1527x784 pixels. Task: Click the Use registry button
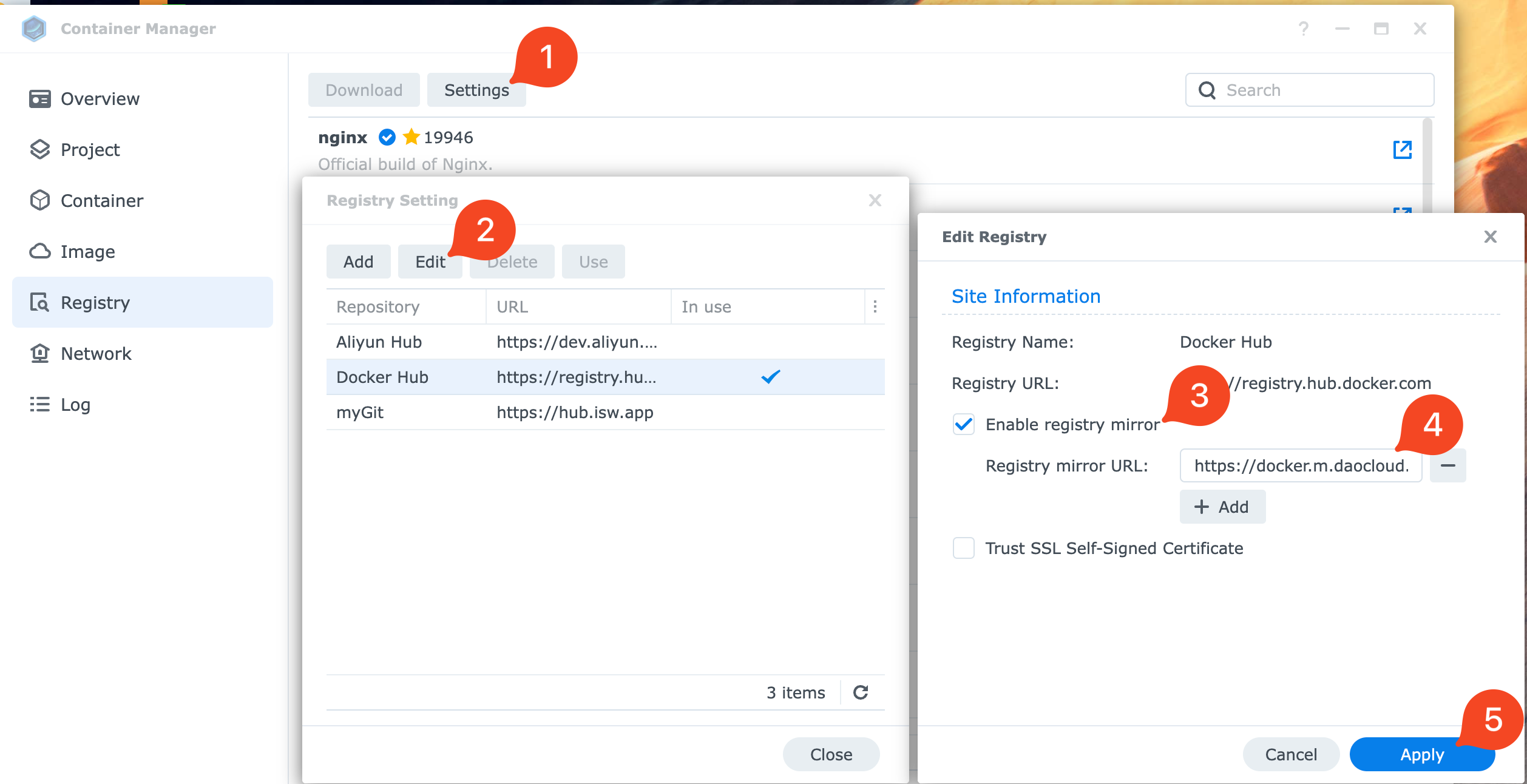[594, 262]
